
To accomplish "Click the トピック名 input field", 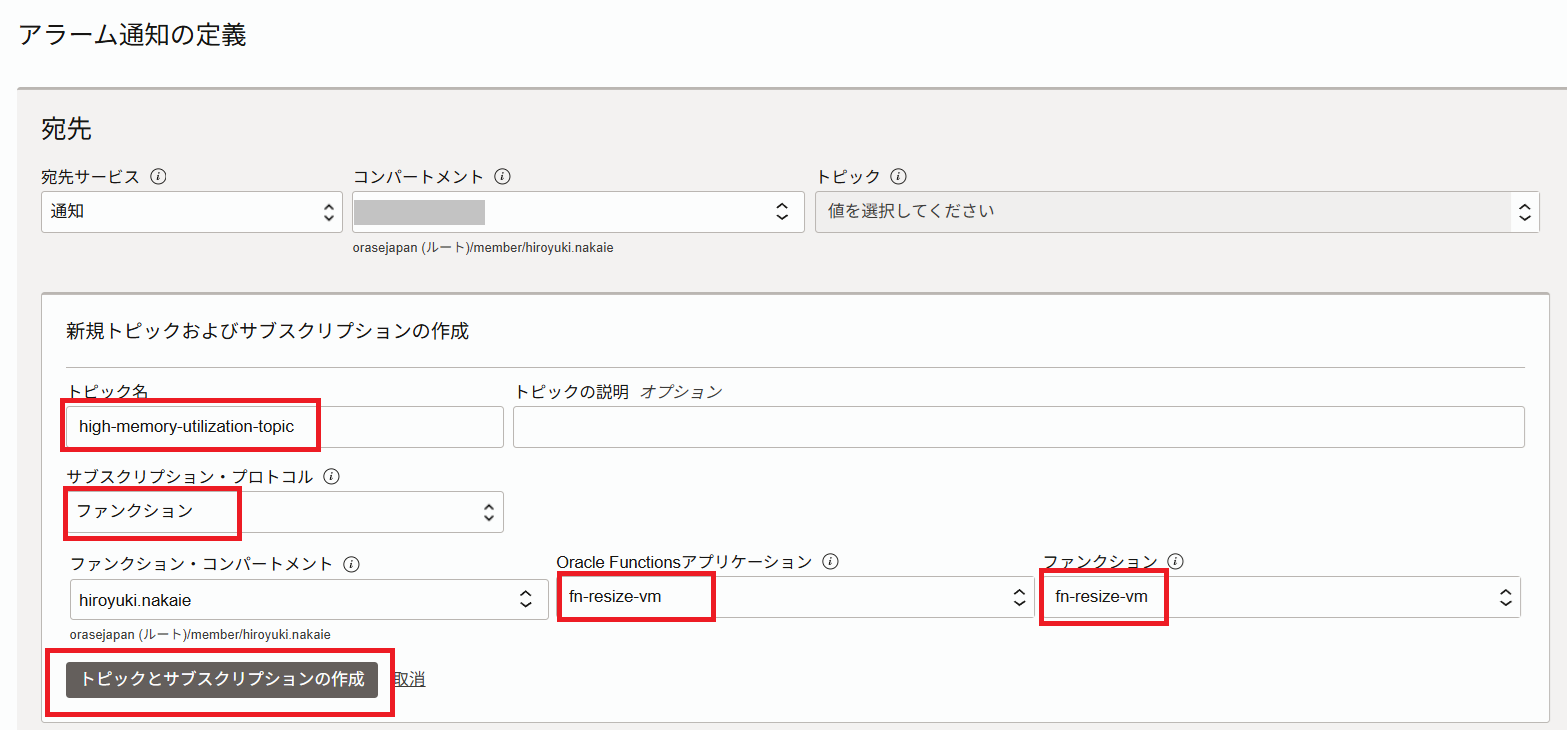I will tap(285, 427).
